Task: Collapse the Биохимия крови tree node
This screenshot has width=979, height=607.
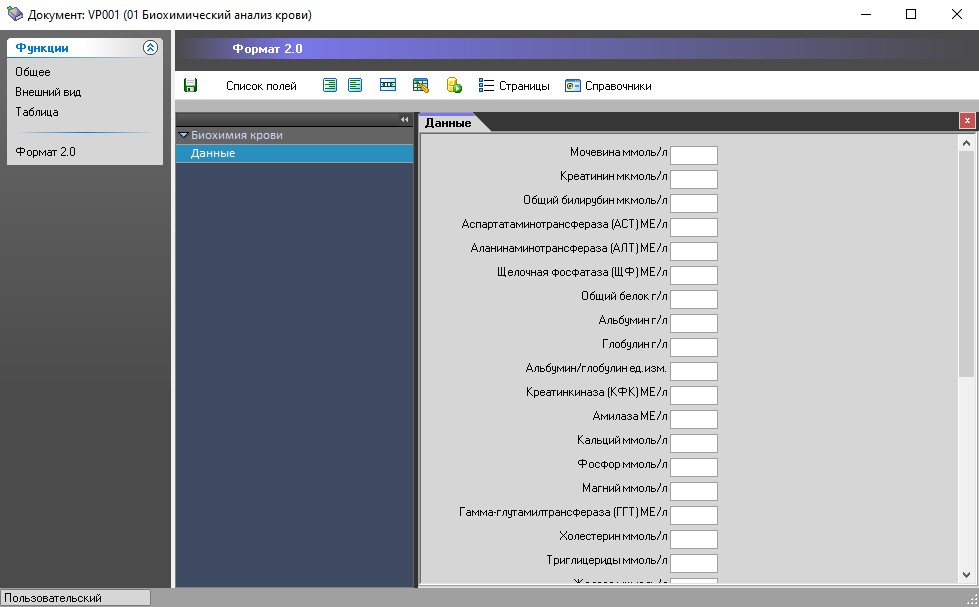Action: tap(184, 135)
